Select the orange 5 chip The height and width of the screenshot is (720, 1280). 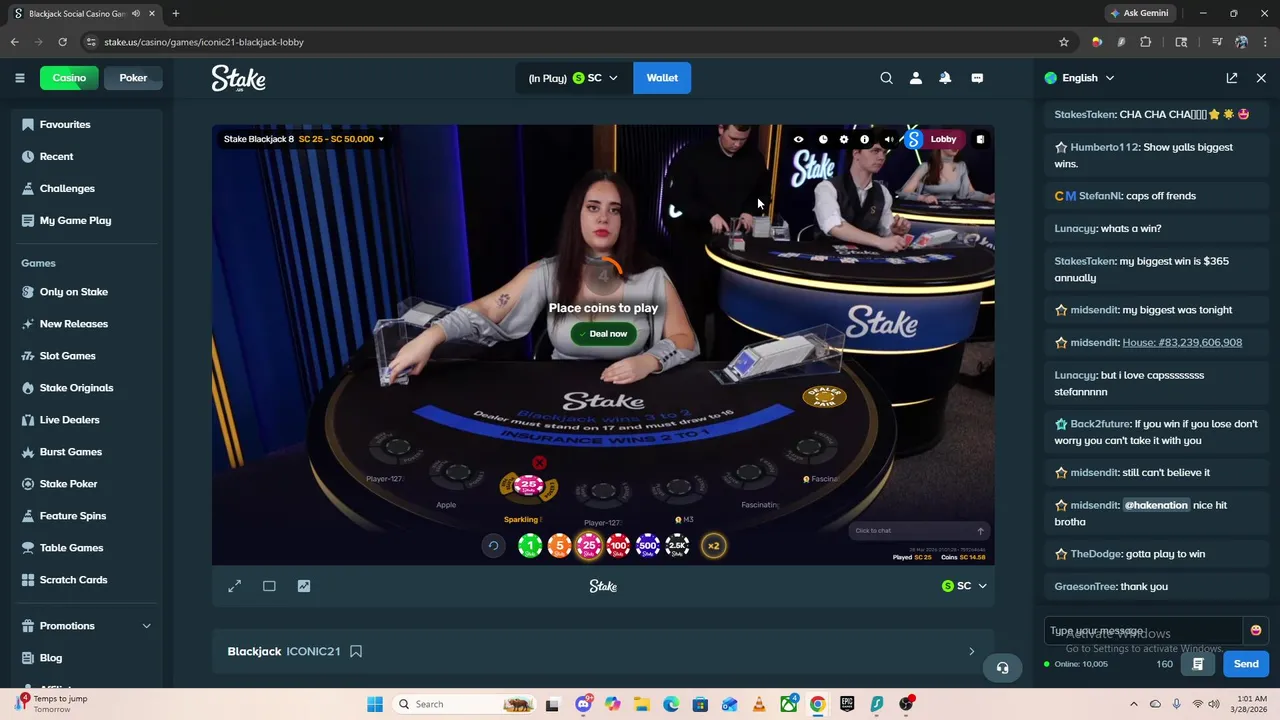[x=559, y=546]
